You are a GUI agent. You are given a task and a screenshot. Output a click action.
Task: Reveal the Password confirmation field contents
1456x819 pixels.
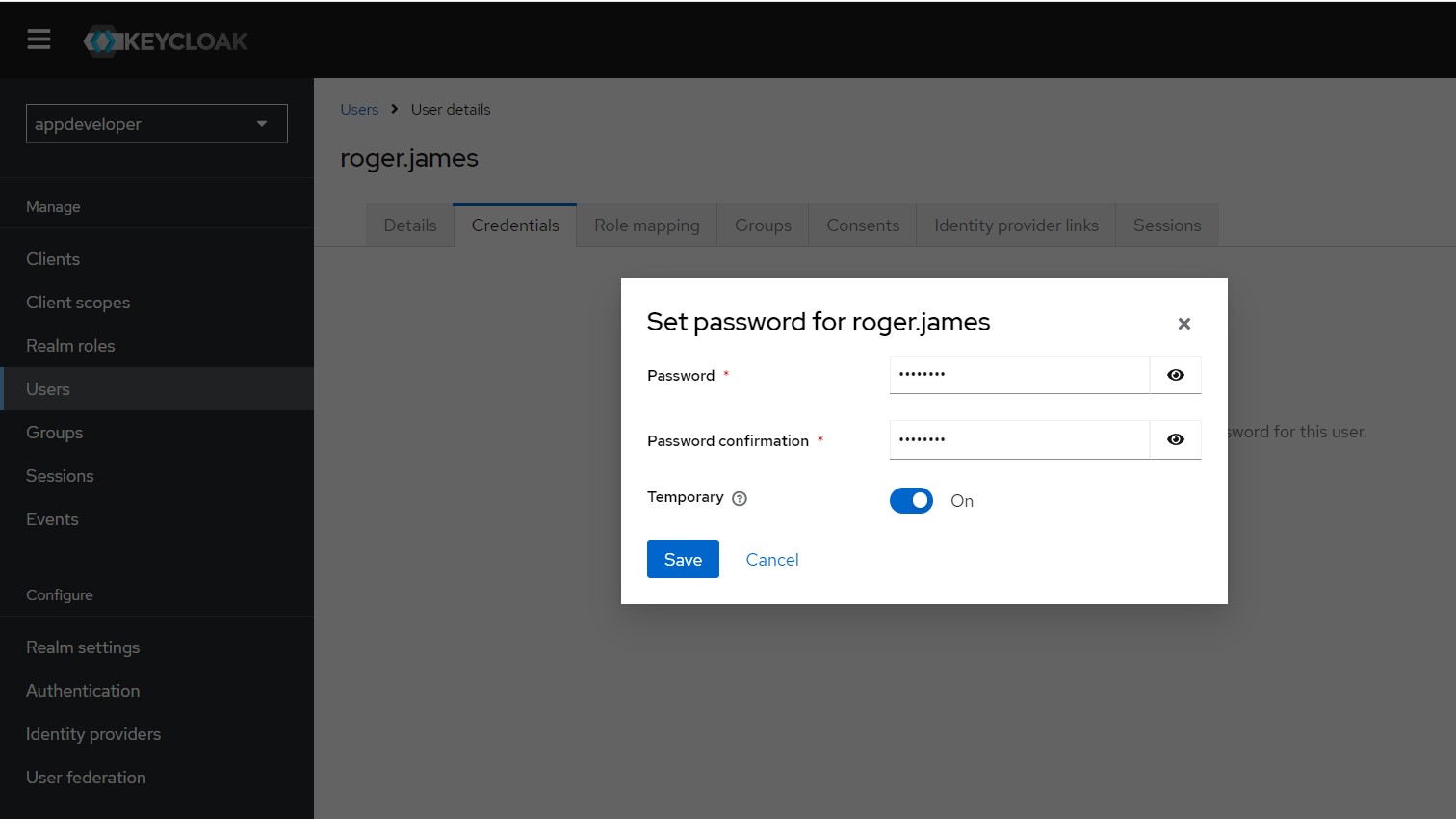click(1176, 439)
